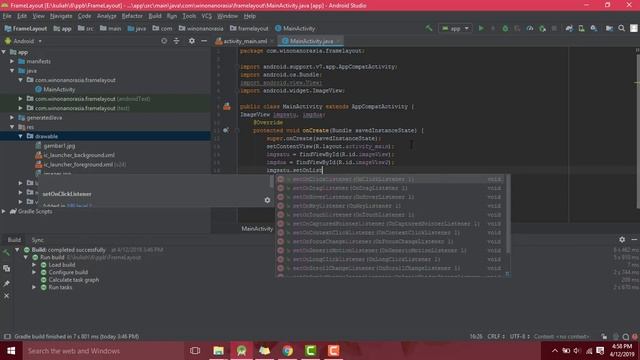Click the overlapping-squares icon in Build panel sidebar
This screenshot has height=360, width=640.
(6, 268)
